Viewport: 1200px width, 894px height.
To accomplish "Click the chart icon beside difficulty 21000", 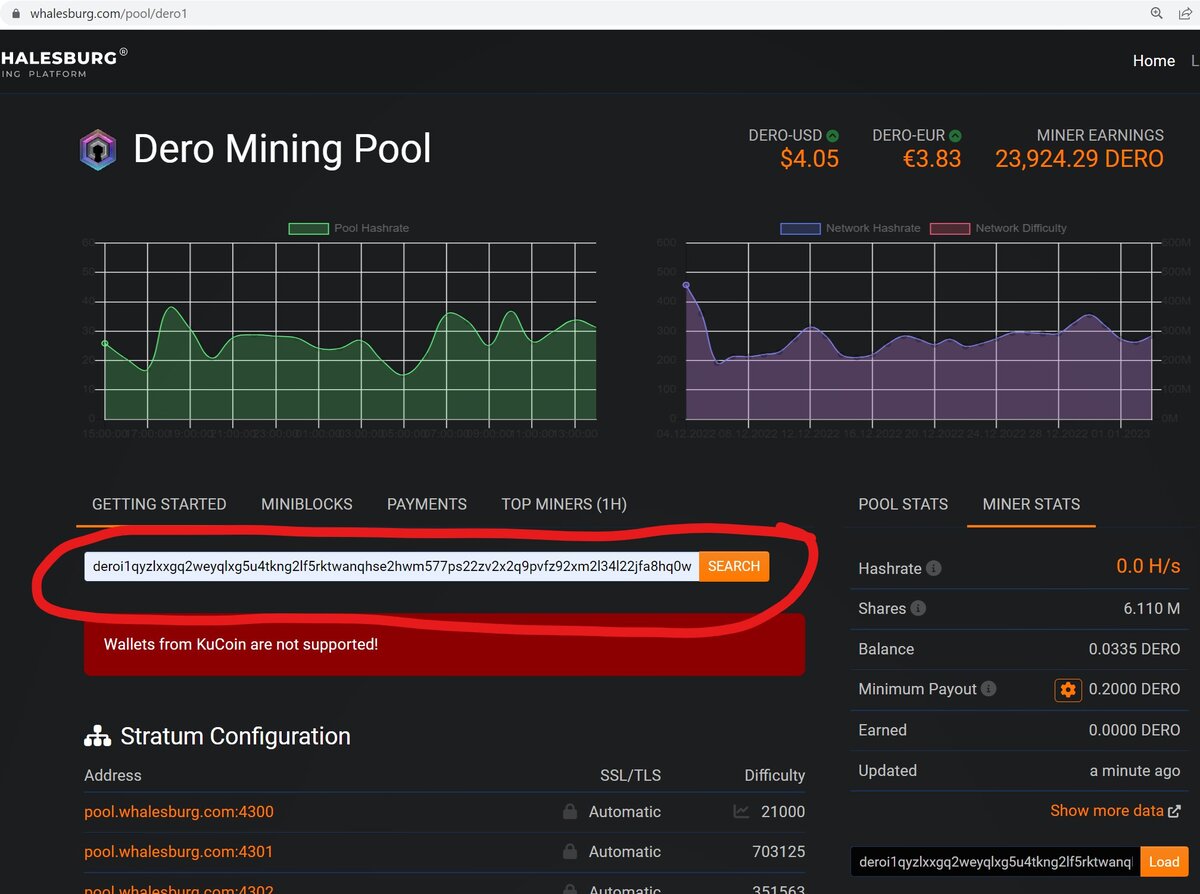I will [x=741, y=812].
